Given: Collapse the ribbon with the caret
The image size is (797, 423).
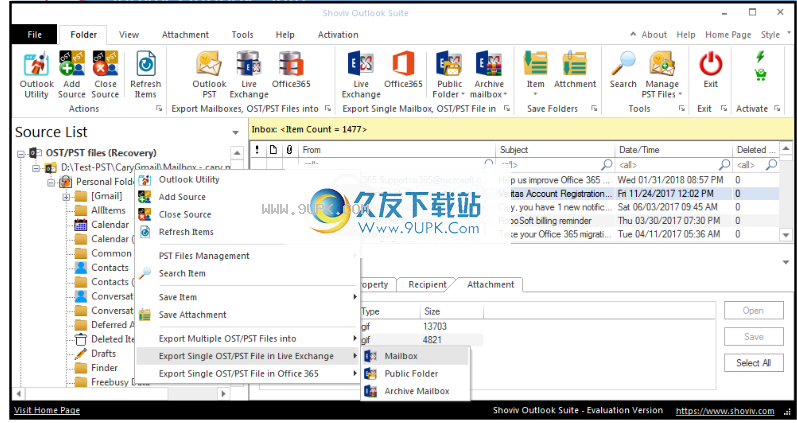Looking at the screenshot, I should [x=633, y=34].
